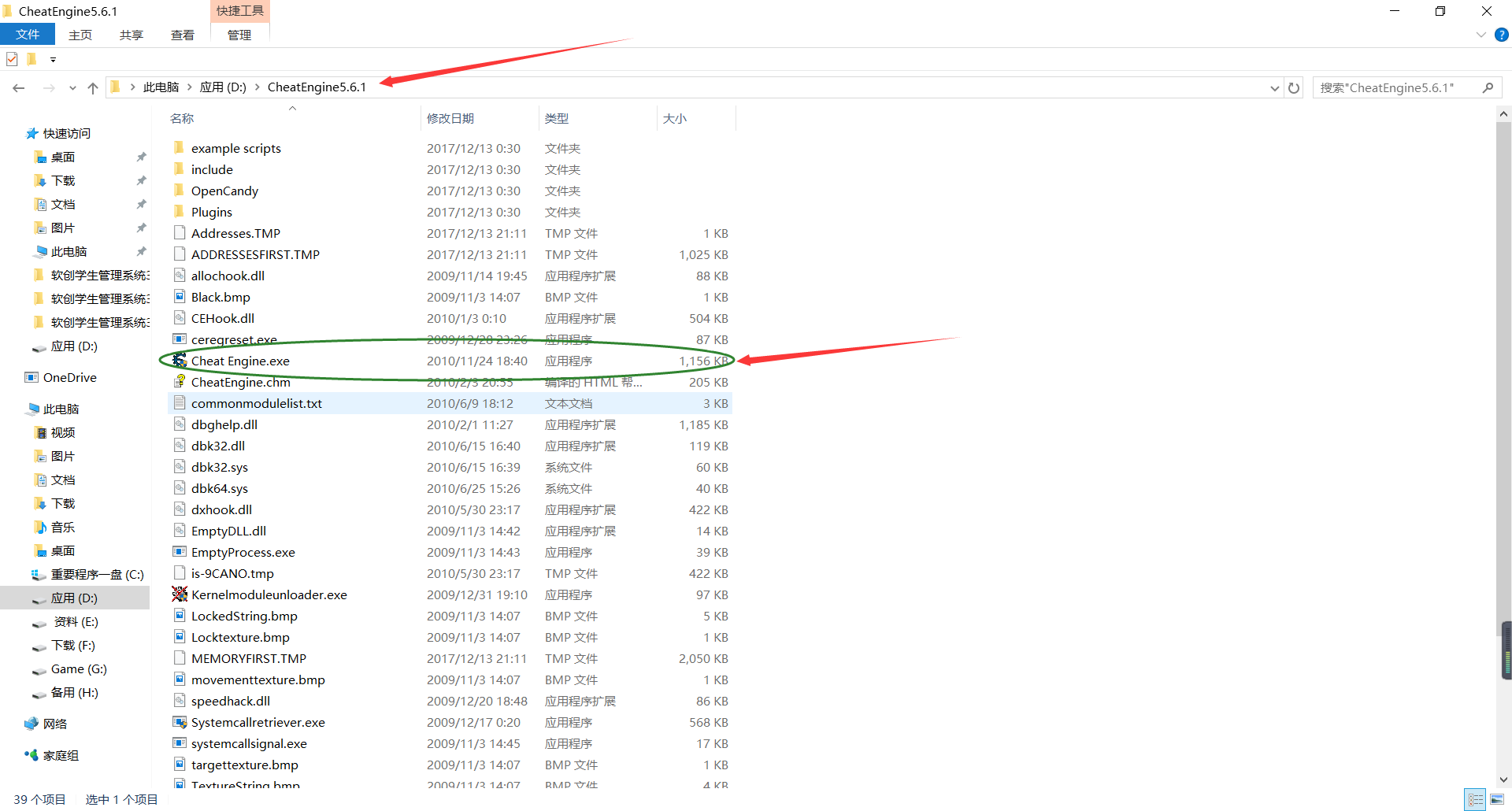Screen dimensions: 1512x811
Task: Click the commonmodulelist.txt file icon
Action: 180,403
